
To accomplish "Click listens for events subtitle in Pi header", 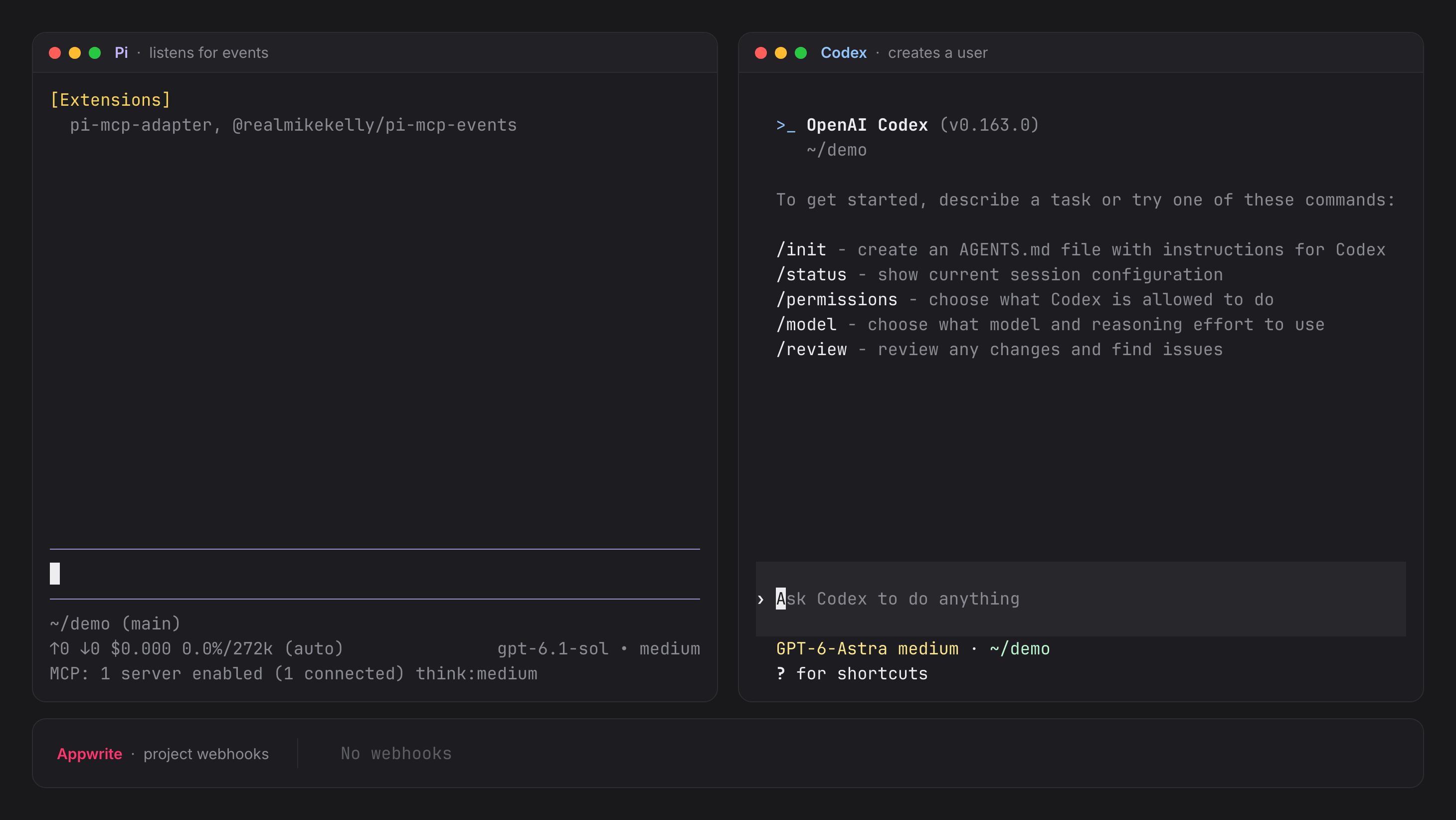I will point(208,52).
